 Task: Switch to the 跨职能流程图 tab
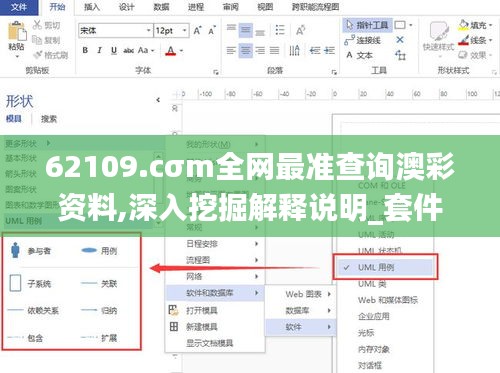click(315, 7)
